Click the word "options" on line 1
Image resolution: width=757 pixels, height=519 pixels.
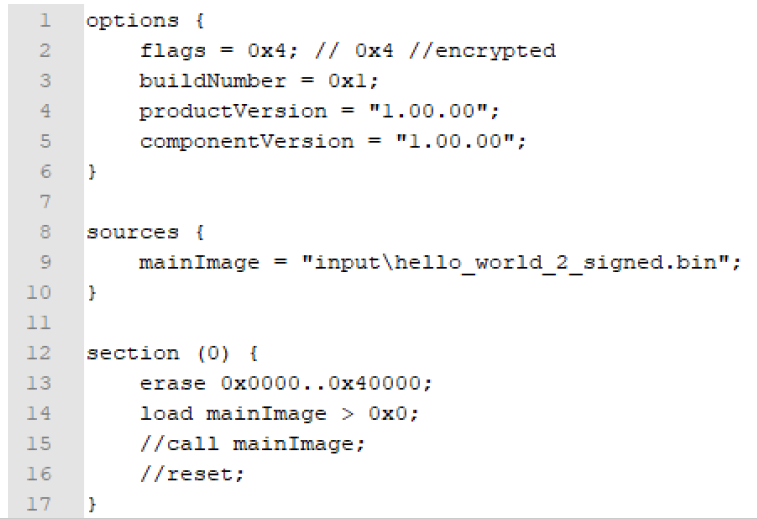coord(119,20)
